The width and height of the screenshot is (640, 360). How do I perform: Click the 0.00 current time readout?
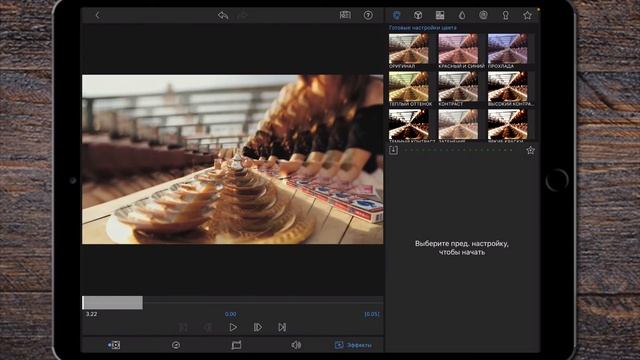[x=231, y=314]
